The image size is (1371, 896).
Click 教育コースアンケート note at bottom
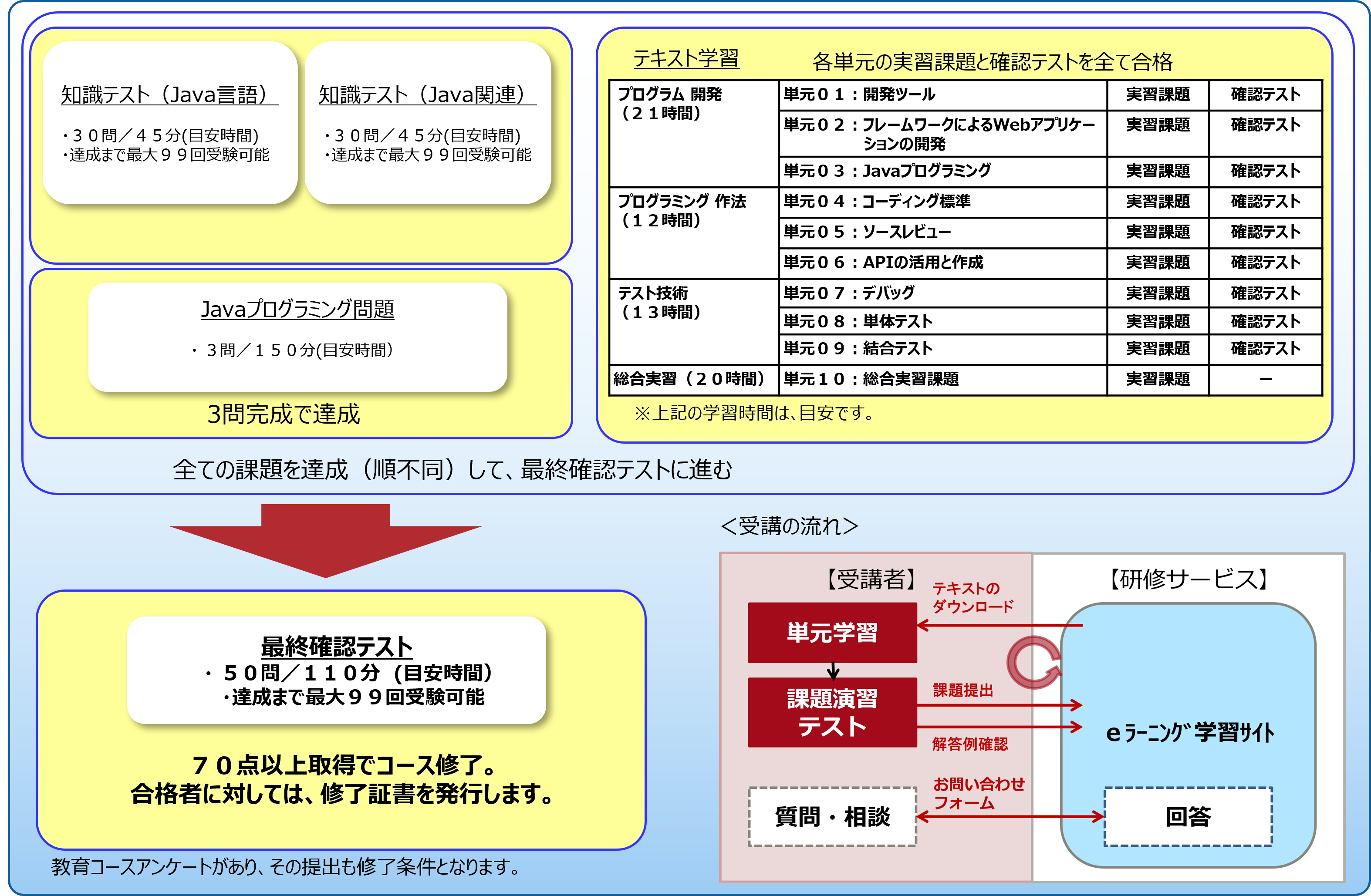[285, 867]
